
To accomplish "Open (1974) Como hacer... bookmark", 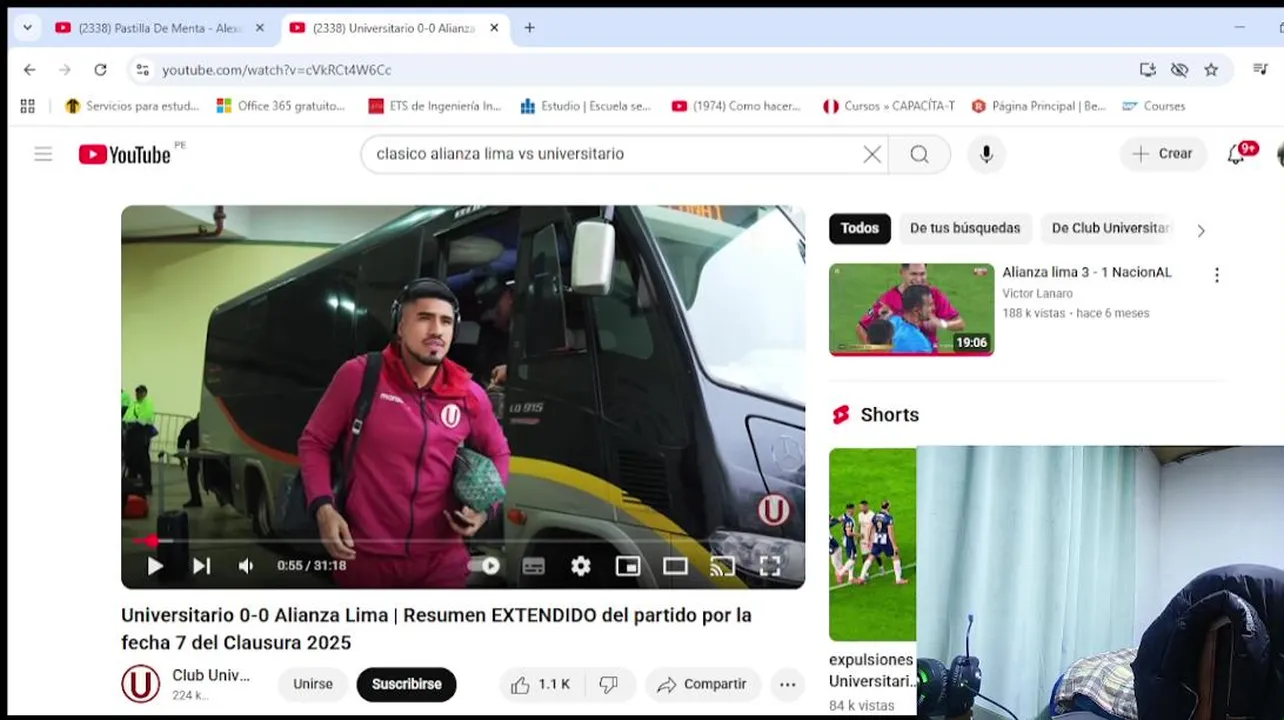I will [736, 106].
